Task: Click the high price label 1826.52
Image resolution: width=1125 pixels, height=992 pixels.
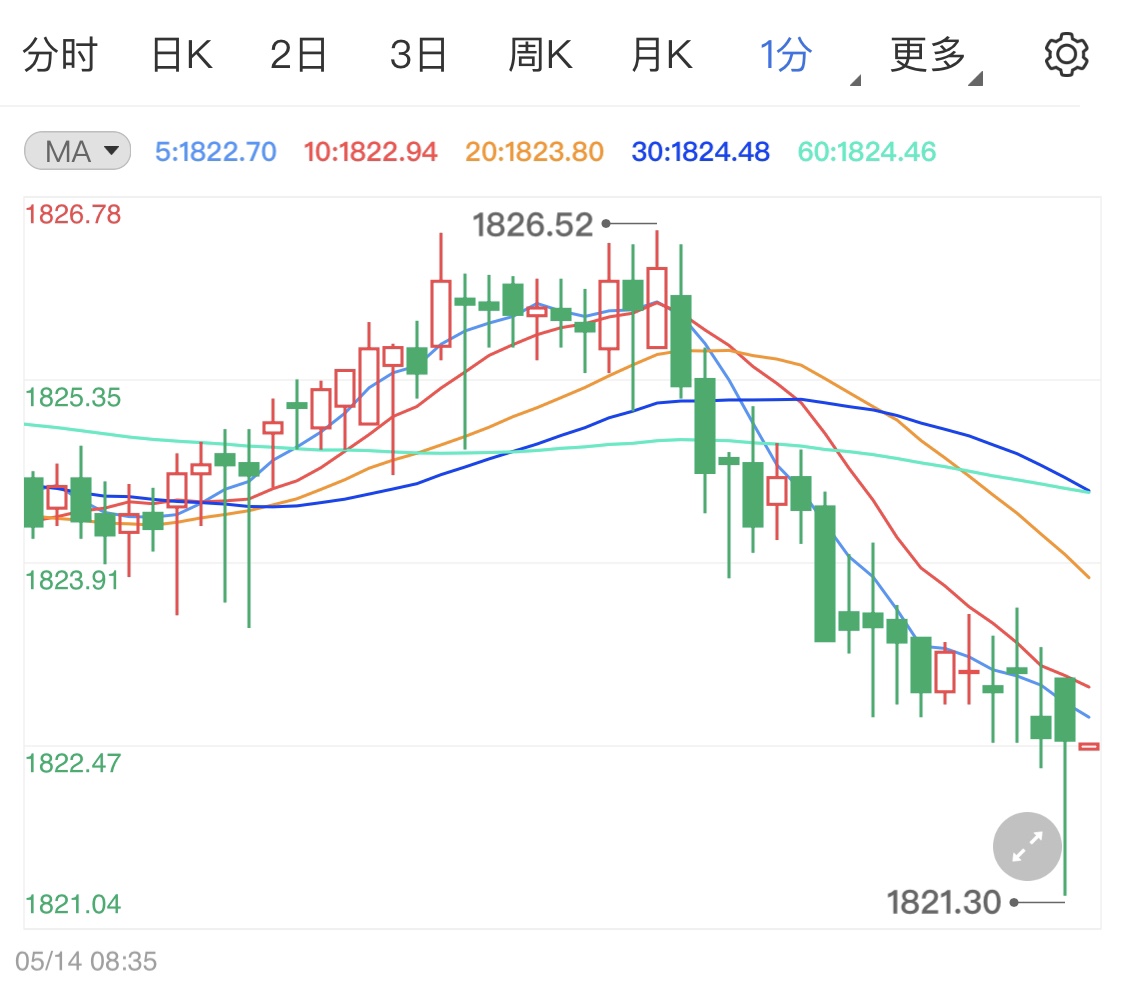Action: tap(533, 225)
